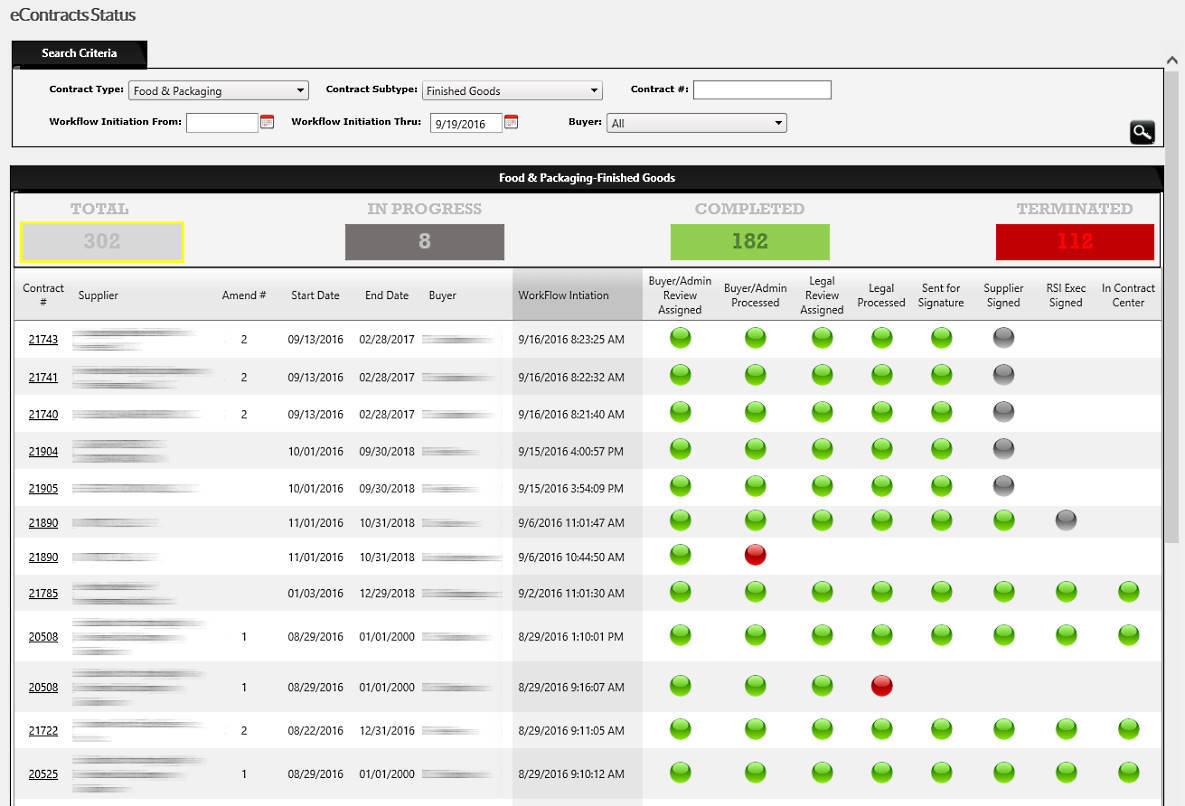Image resolution: width=1185 pixels, height=806 pixels.
Task: Click red Legal Processed indicator for contract 20508
Action: 881,685
